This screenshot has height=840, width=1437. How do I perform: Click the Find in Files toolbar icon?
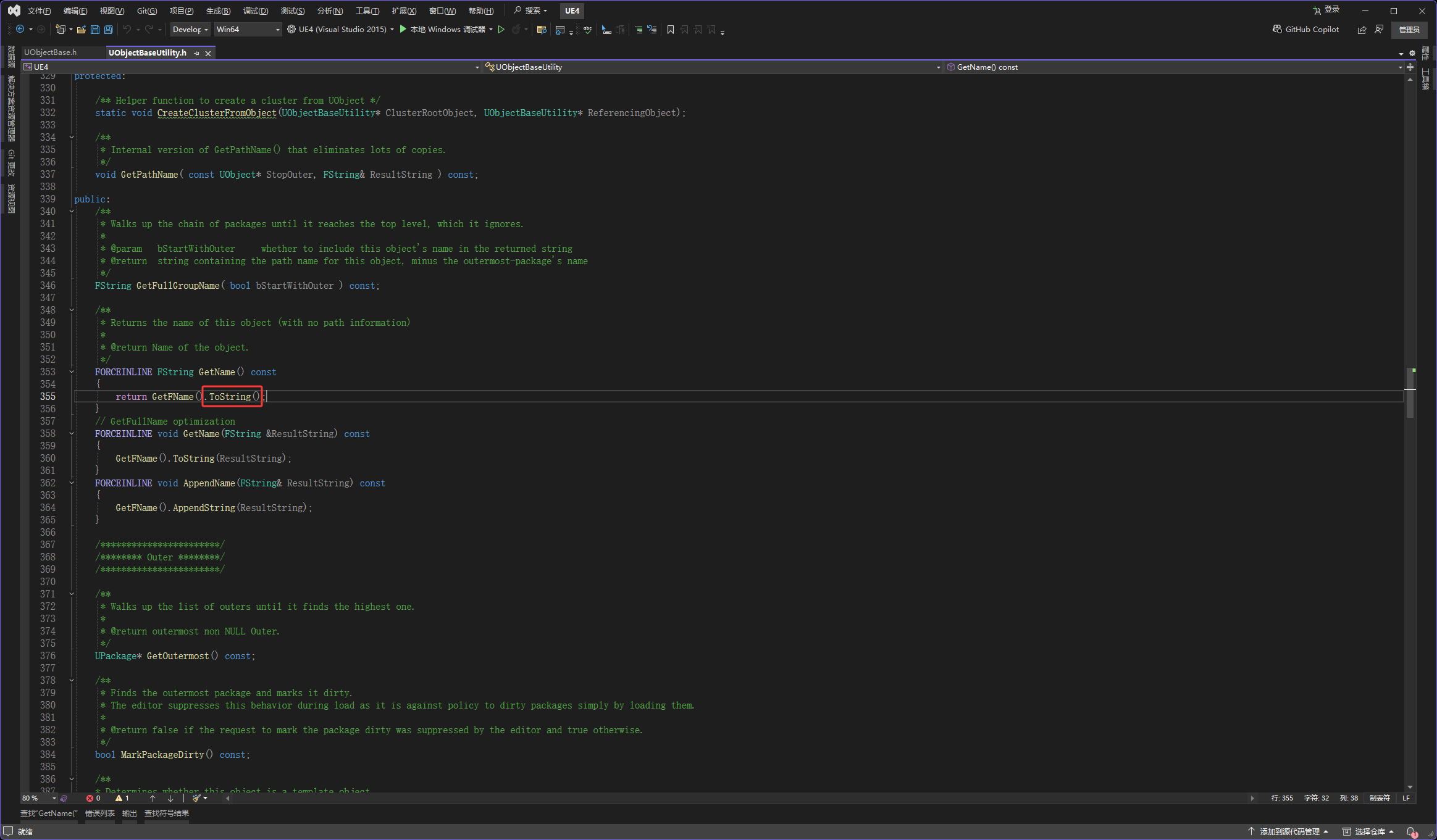[542, 30]
